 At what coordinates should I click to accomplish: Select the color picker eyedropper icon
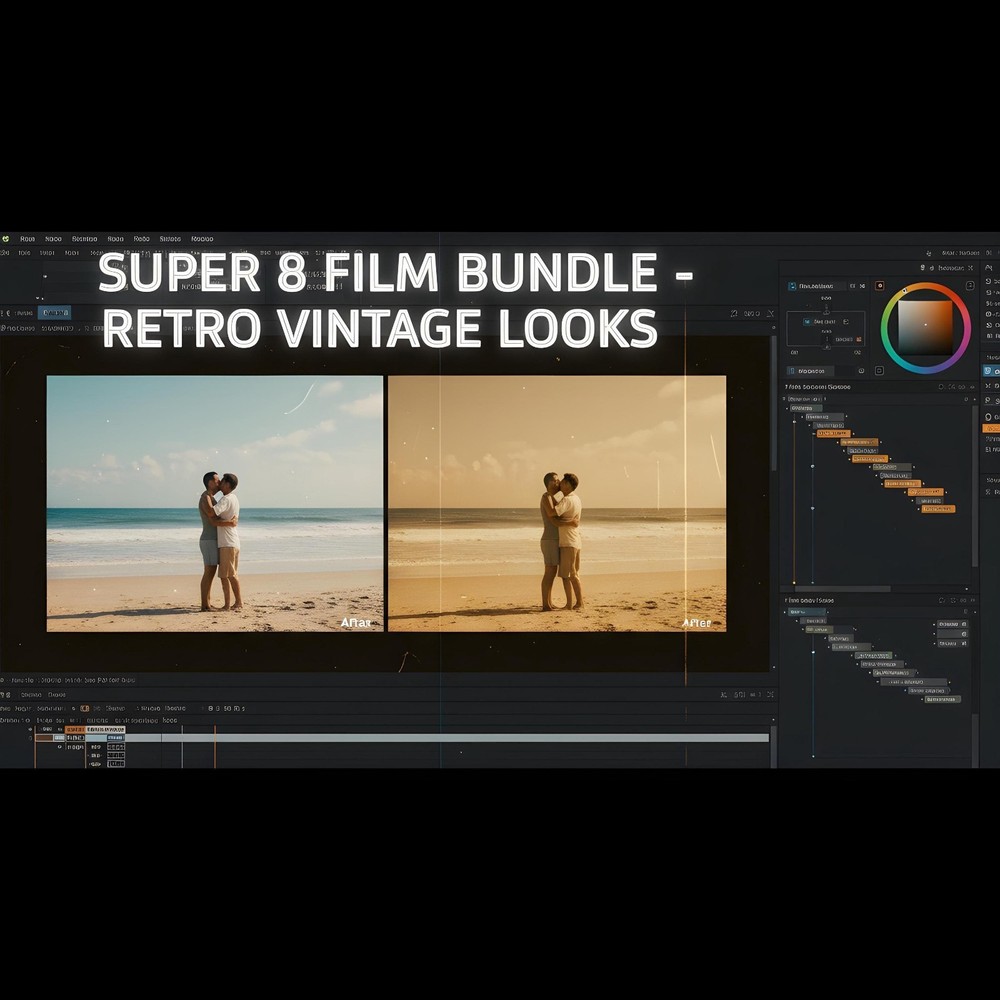tap(880, 286)
